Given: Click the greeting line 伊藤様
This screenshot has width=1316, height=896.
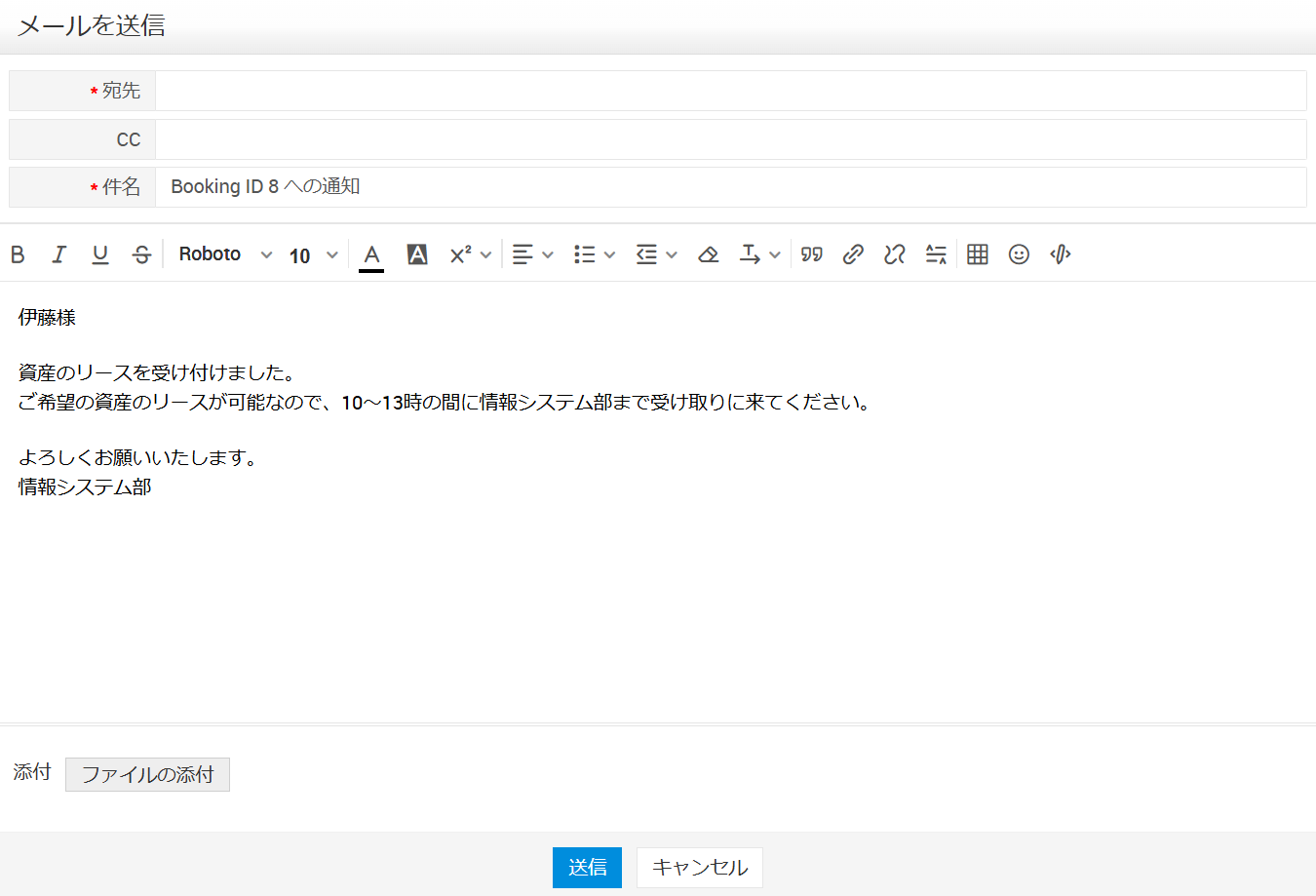Looking at the screenshot, I should click(47, 318).
